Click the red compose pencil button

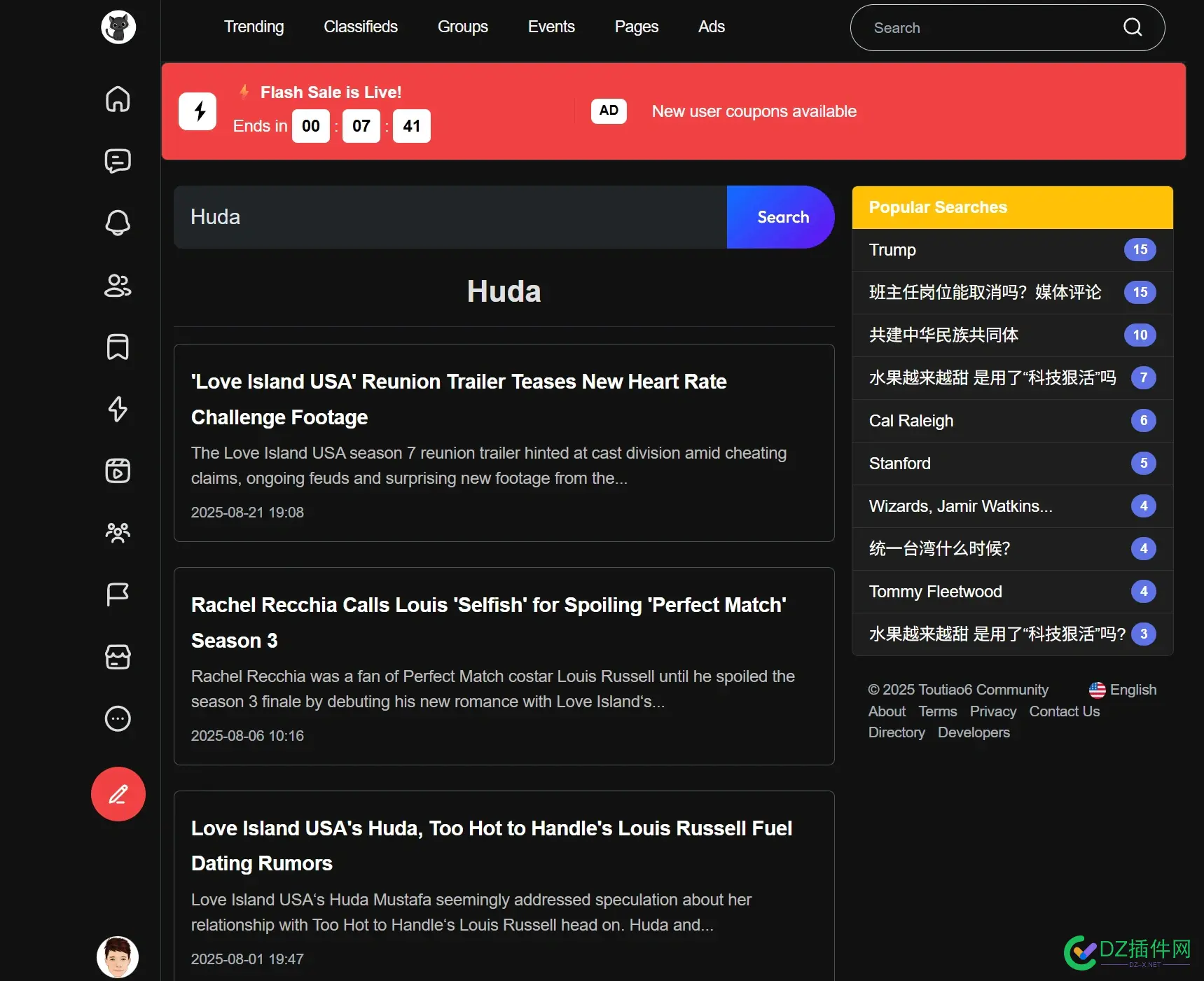pos(118,794)
